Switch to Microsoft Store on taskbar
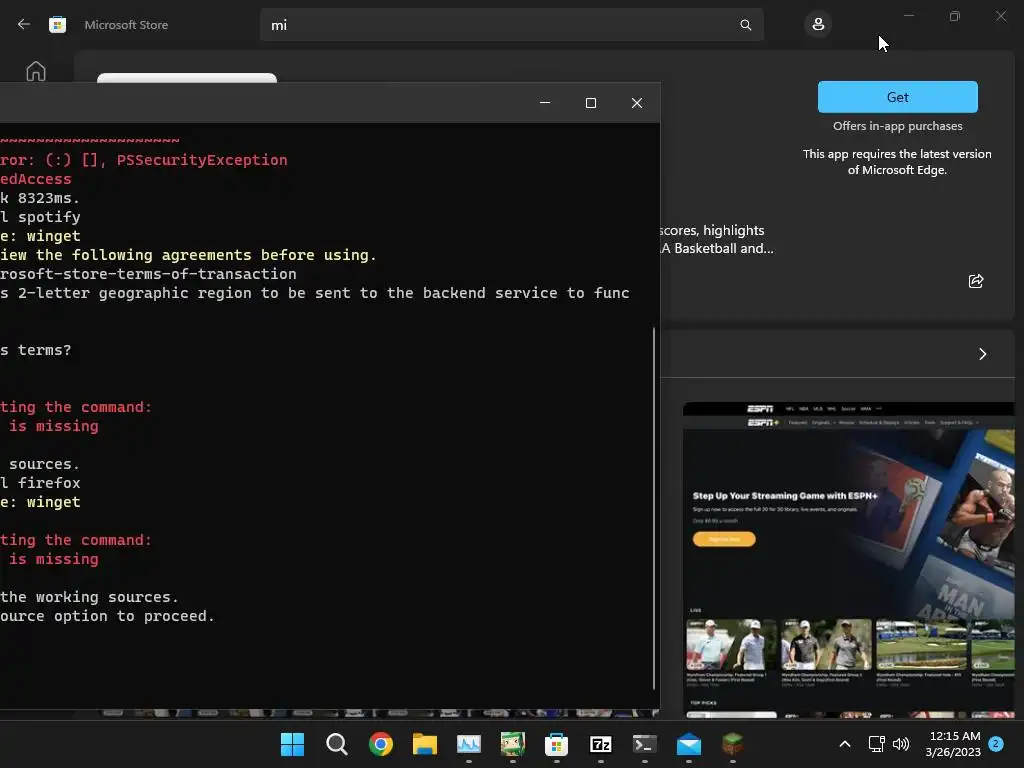 [556, 744]
